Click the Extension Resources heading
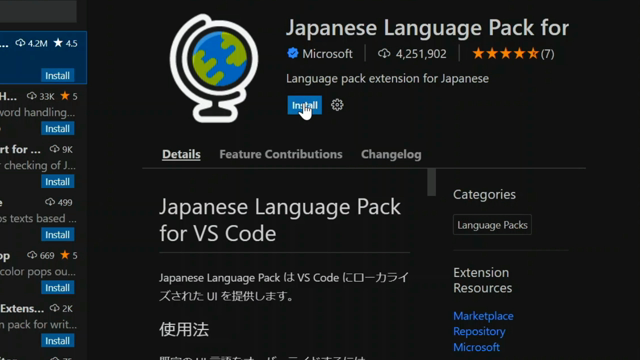 coord(482,280)
